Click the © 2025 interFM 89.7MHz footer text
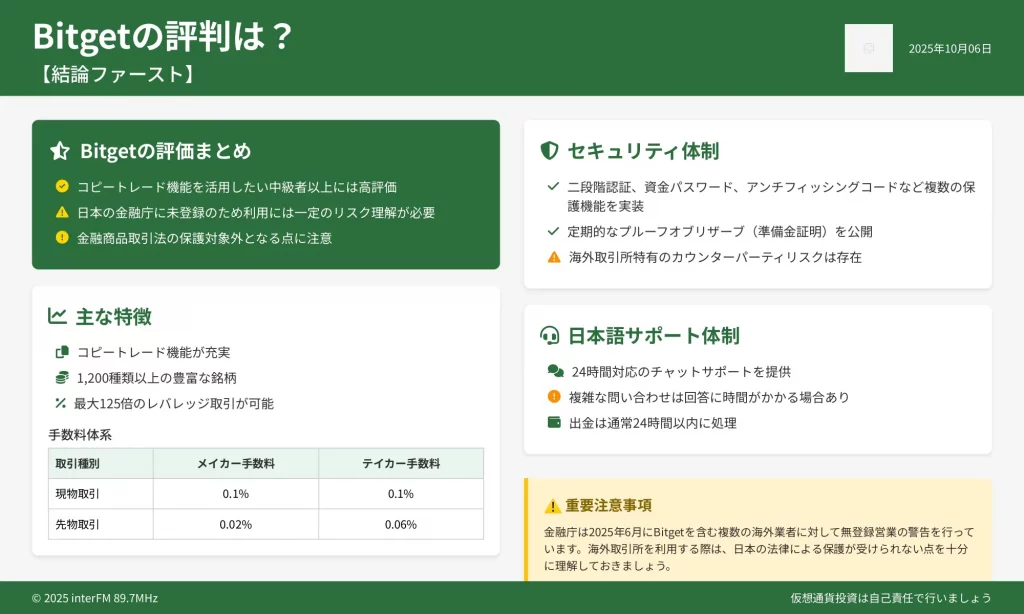 tap(94, 598)
